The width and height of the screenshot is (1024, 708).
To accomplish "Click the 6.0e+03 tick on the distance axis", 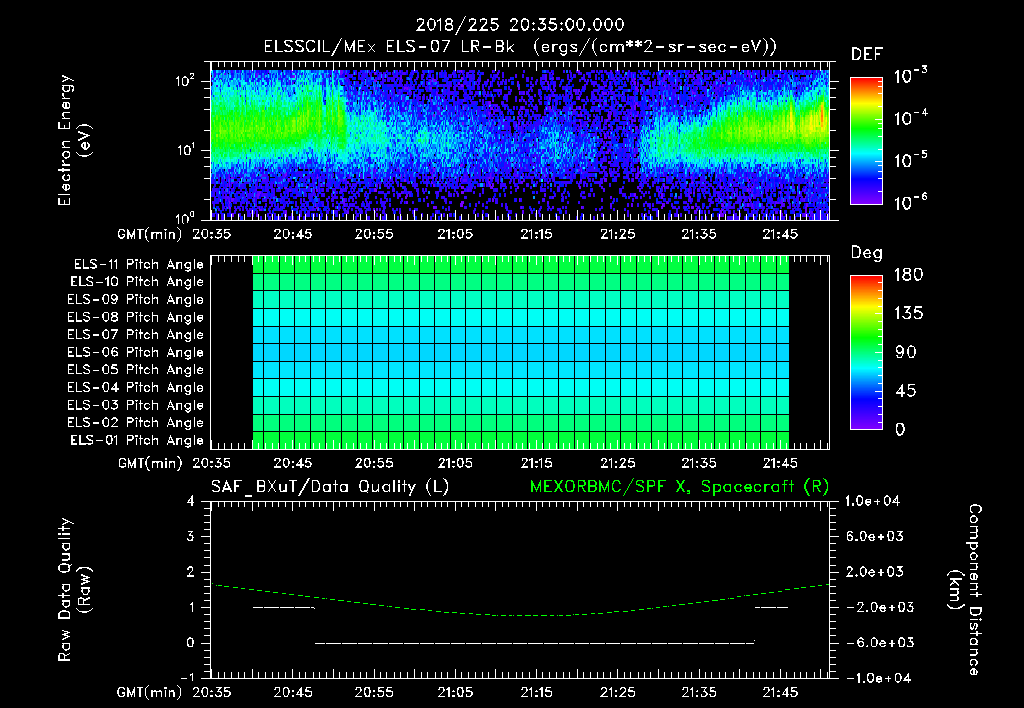I will tap(874, 537).
